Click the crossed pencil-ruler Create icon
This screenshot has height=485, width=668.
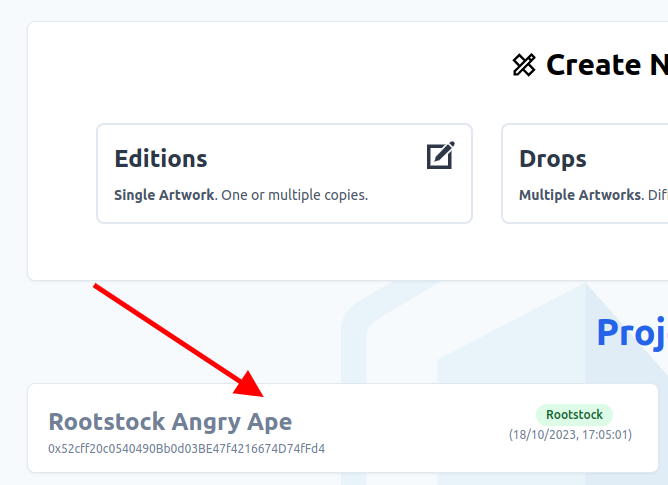click(524, 65)
